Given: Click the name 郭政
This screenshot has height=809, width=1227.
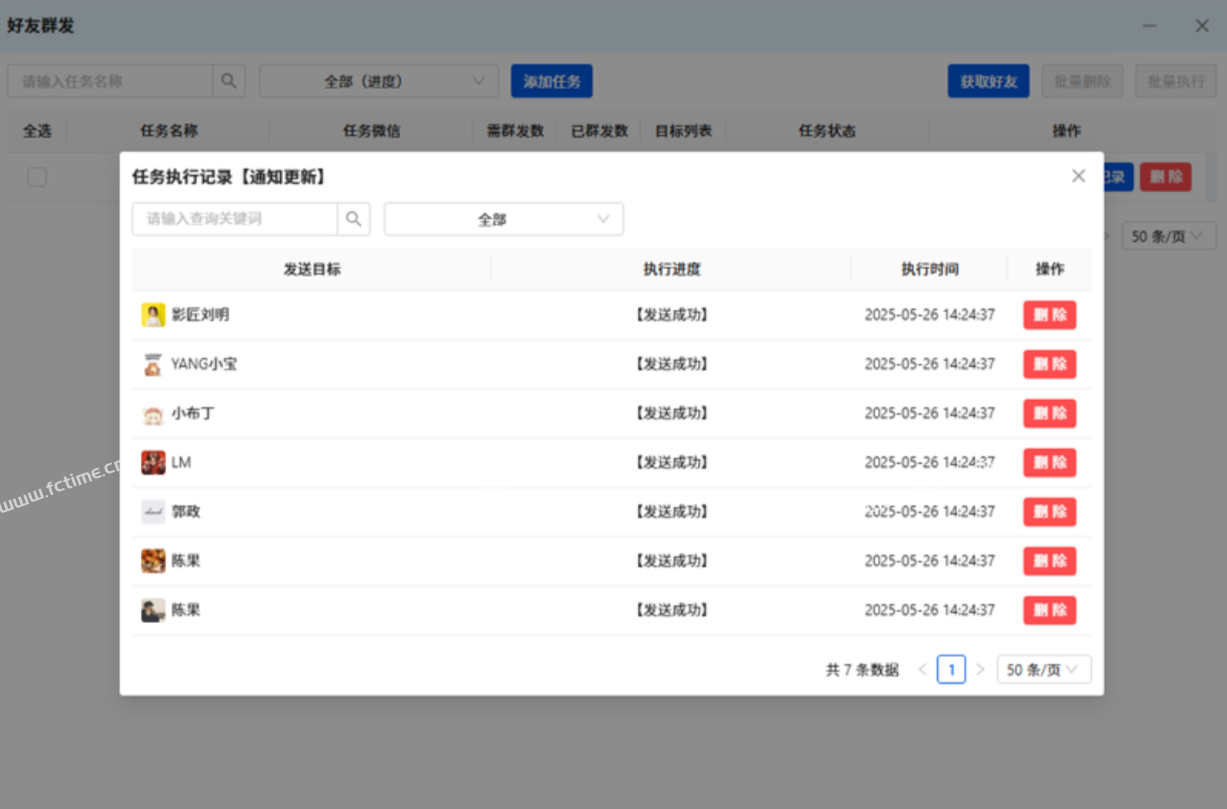Looking at the screenshot, I should [186, 511].
